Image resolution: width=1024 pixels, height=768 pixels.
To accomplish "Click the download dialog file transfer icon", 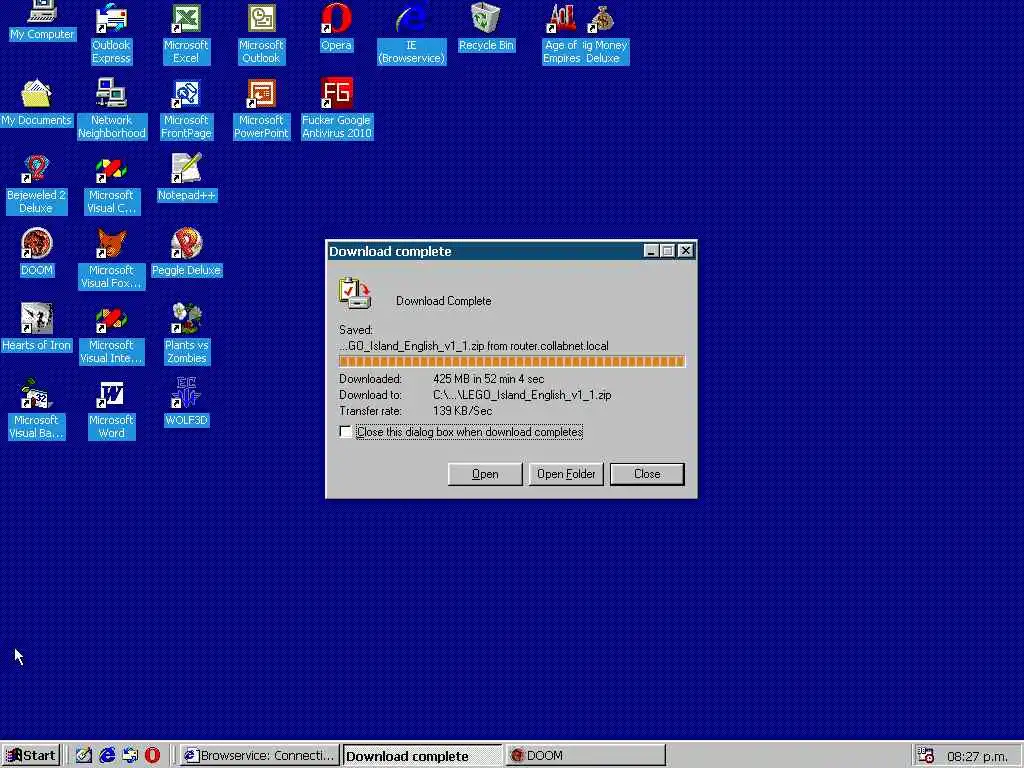I will 355,294.
